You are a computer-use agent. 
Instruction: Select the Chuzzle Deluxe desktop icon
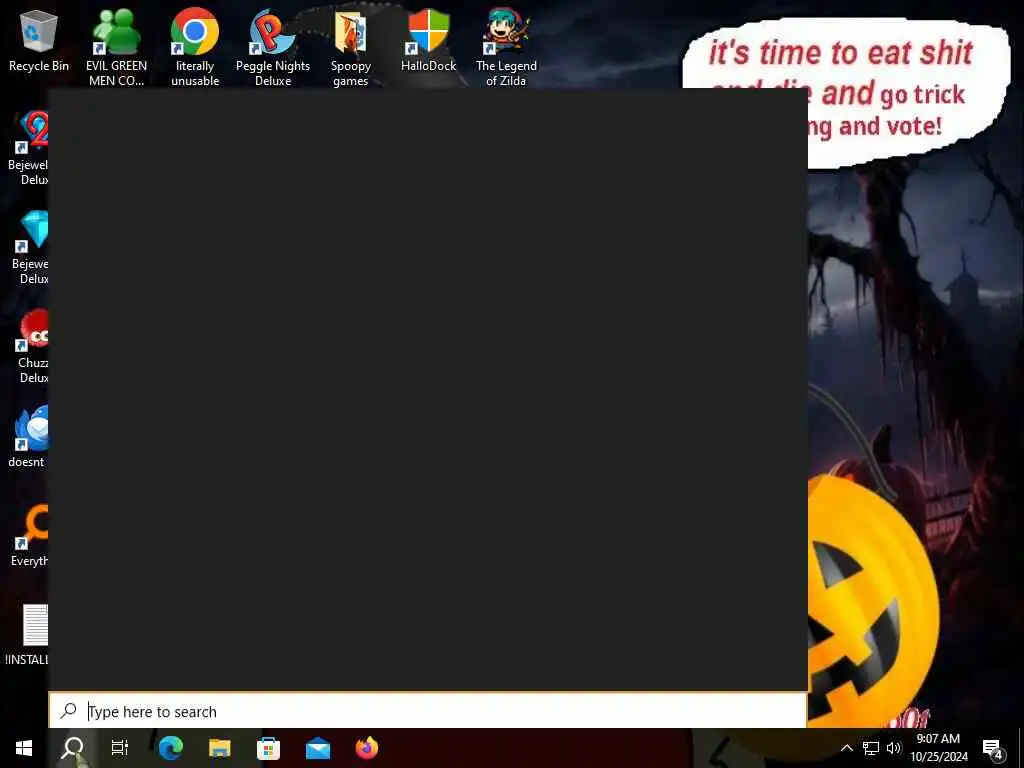coord(33,346)
